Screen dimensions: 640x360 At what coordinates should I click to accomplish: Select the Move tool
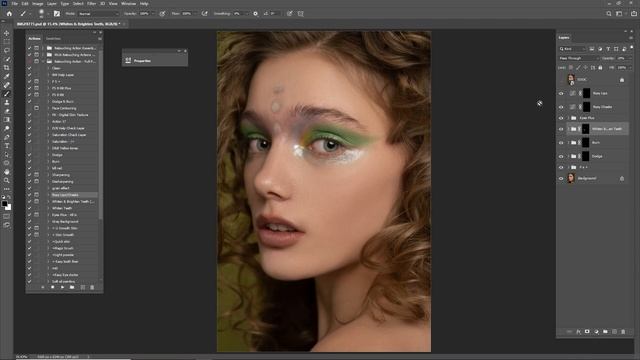click(x=7, y=33)
